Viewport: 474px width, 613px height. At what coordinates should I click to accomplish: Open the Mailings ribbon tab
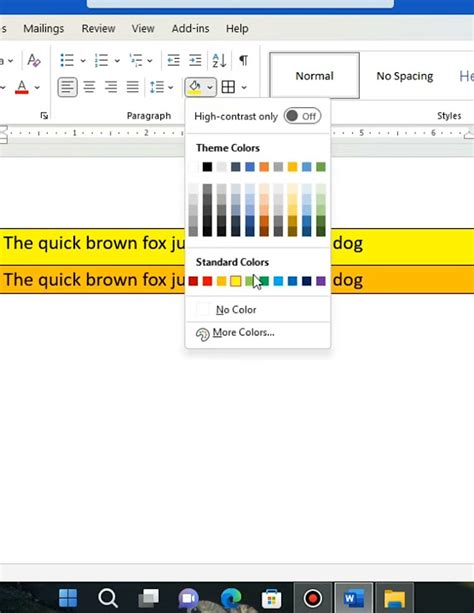point(43,29)
